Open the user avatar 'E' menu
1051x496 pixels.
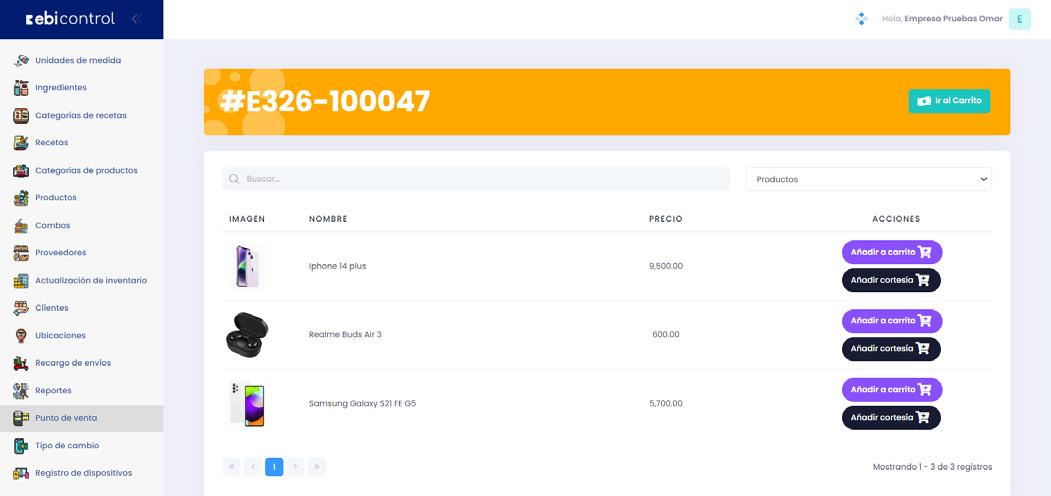(x=1019, y=19)
